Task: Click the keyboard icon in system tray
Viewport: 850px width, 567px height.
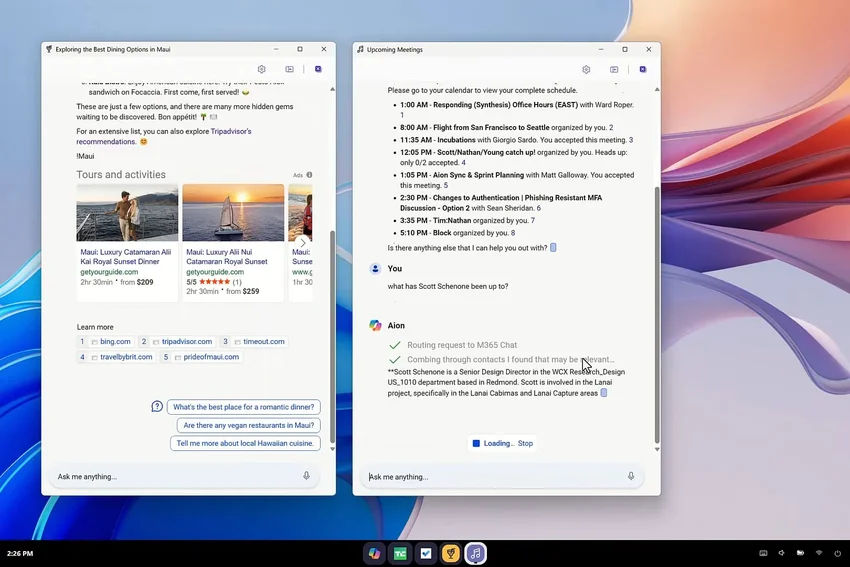Action: point(763,553)
